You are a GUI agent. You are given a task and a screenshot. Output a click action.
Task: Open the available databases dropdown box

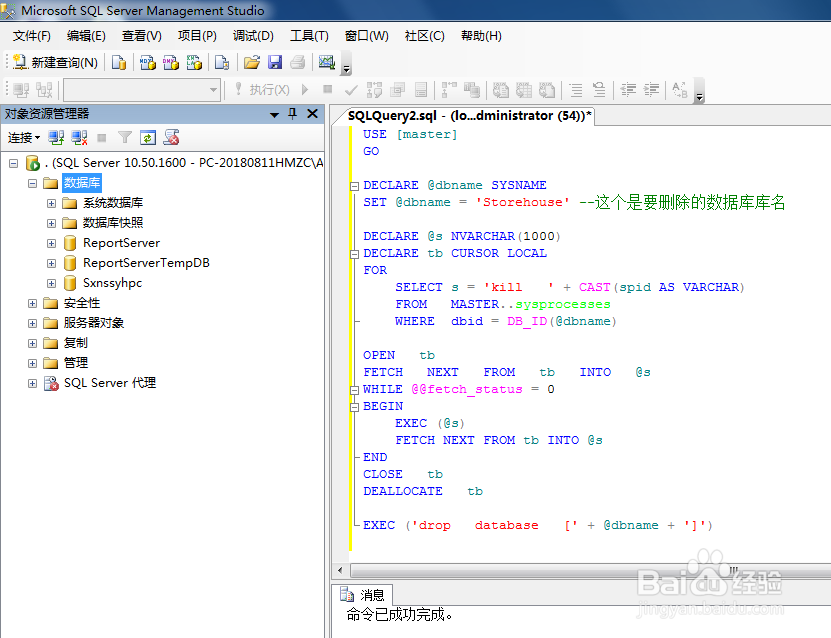click(215, 89)
